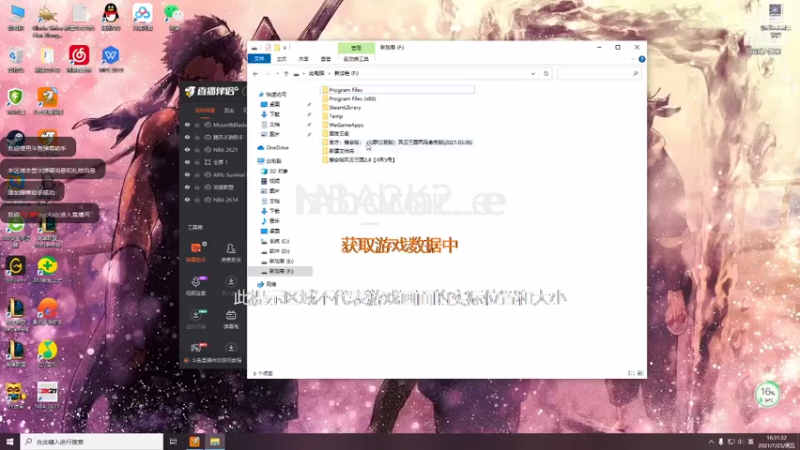Open NetEase Cloud Music desktop icon
This screenshot has width=800, height=450.
79,59
